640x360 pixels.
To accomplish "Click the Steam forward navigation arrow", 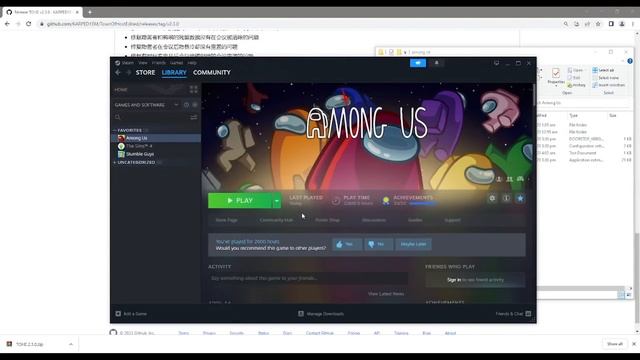I will [128, 72].
